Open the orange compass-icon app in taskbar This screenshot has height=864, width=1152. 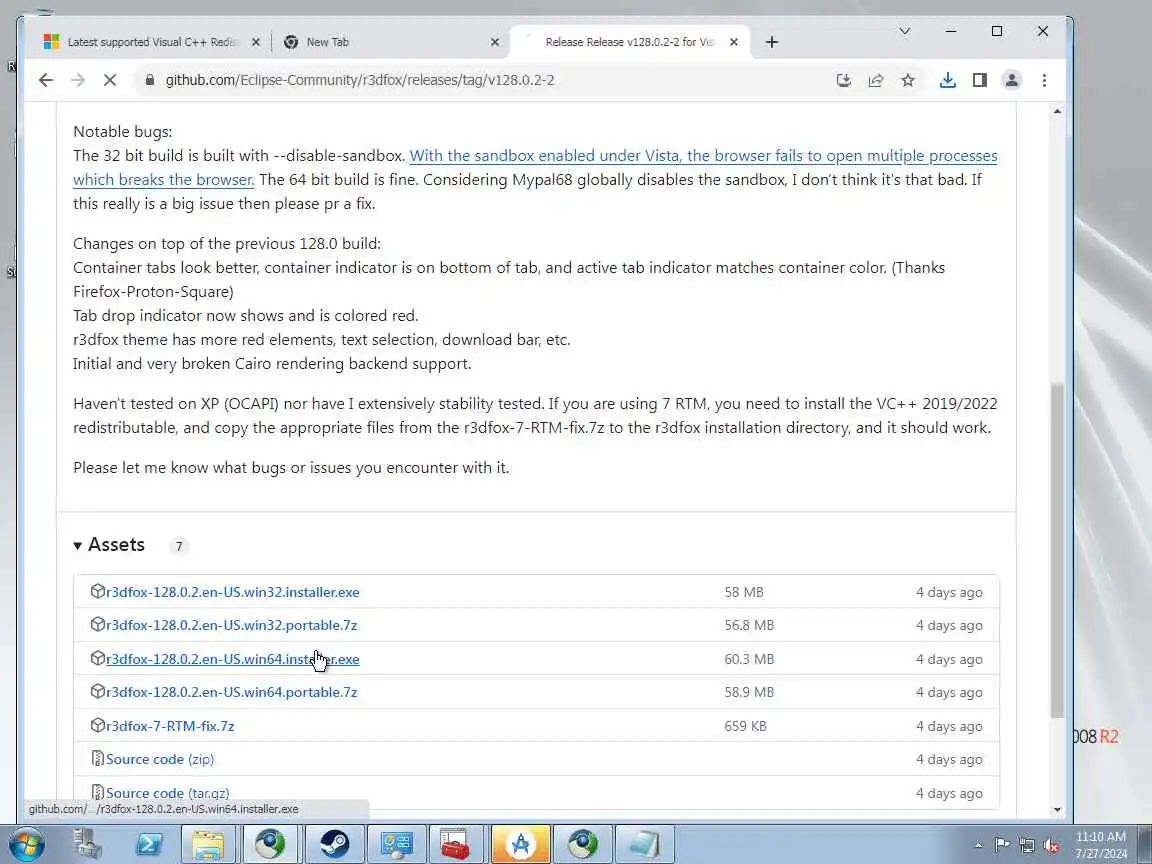pos(520,844)
